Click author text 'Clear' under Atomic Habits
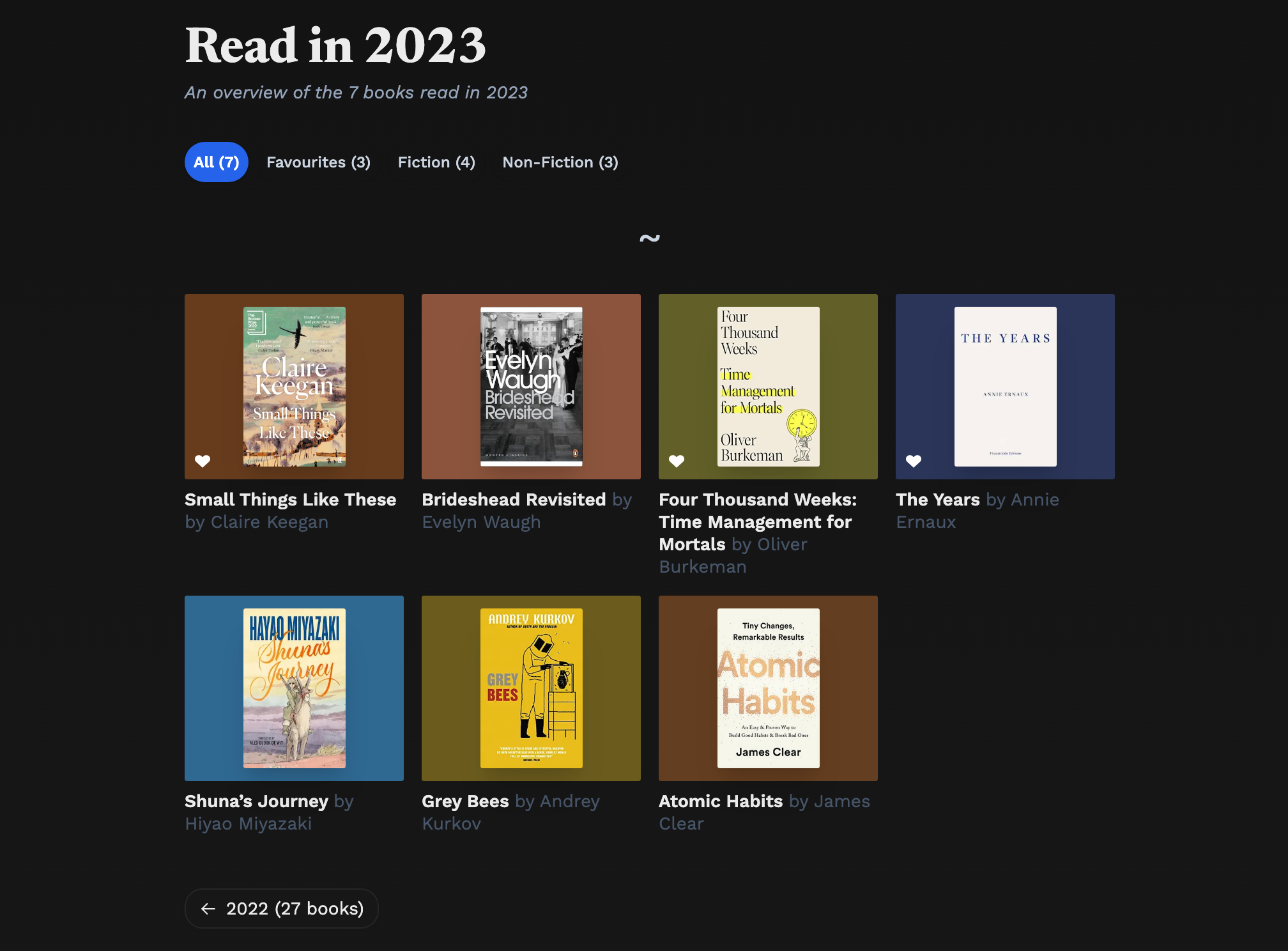1288x951 pixels. 681,824
